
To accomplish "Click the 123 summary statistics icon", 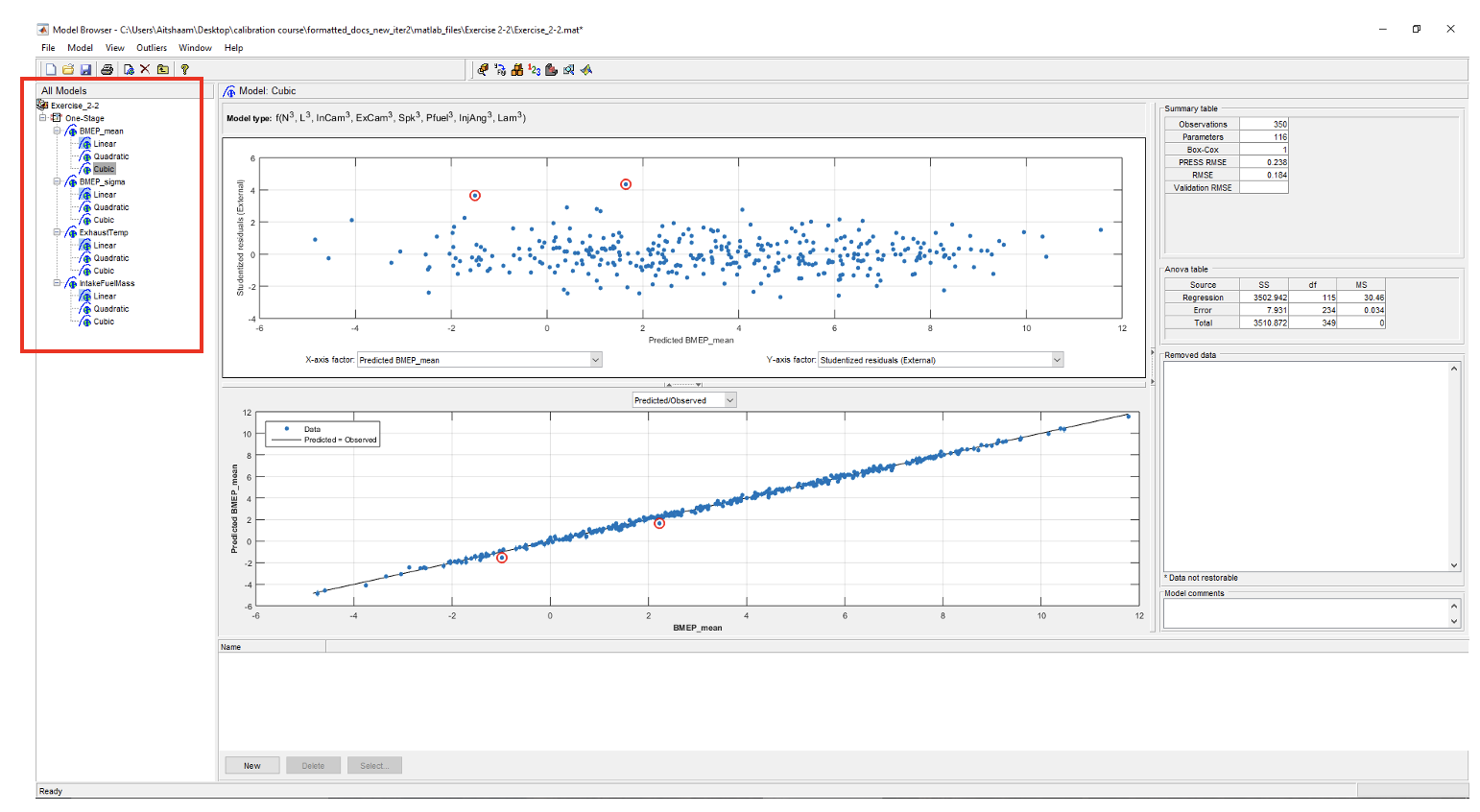I will pos(535,69).
